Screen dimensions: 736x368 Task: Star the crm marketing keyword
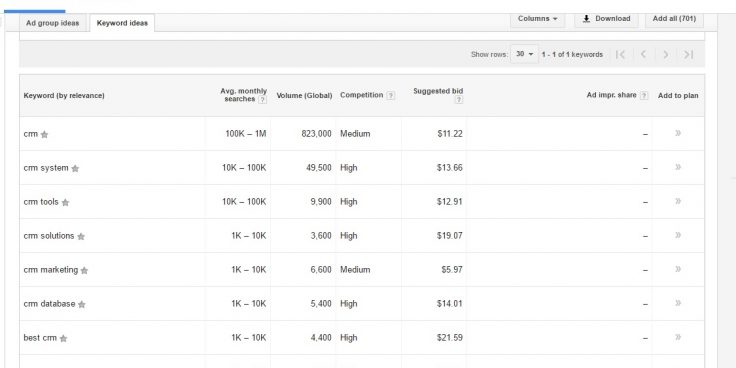coord(84,270)
